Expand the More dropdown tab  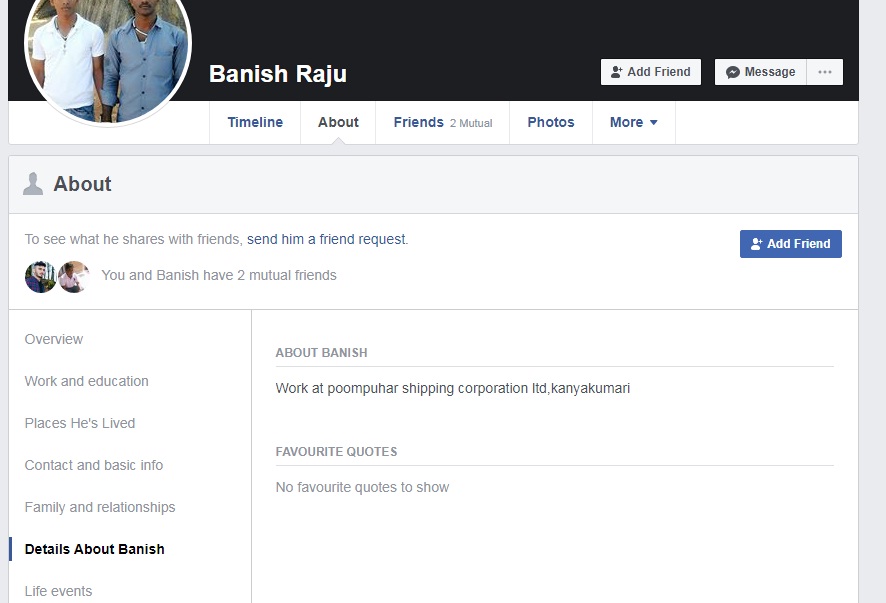click(x=633, y=122)
